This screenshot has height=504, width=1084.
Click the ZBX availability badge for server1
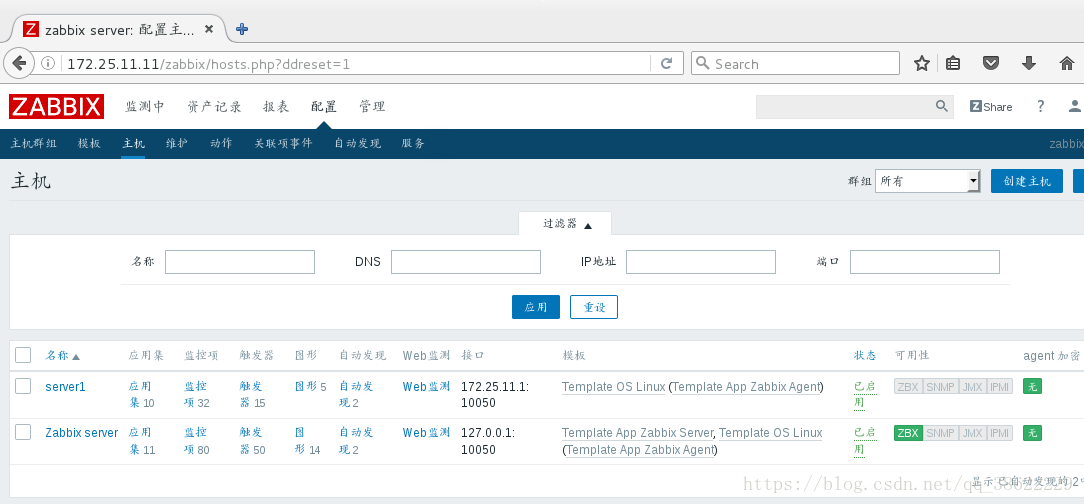[x=908, y=386]
